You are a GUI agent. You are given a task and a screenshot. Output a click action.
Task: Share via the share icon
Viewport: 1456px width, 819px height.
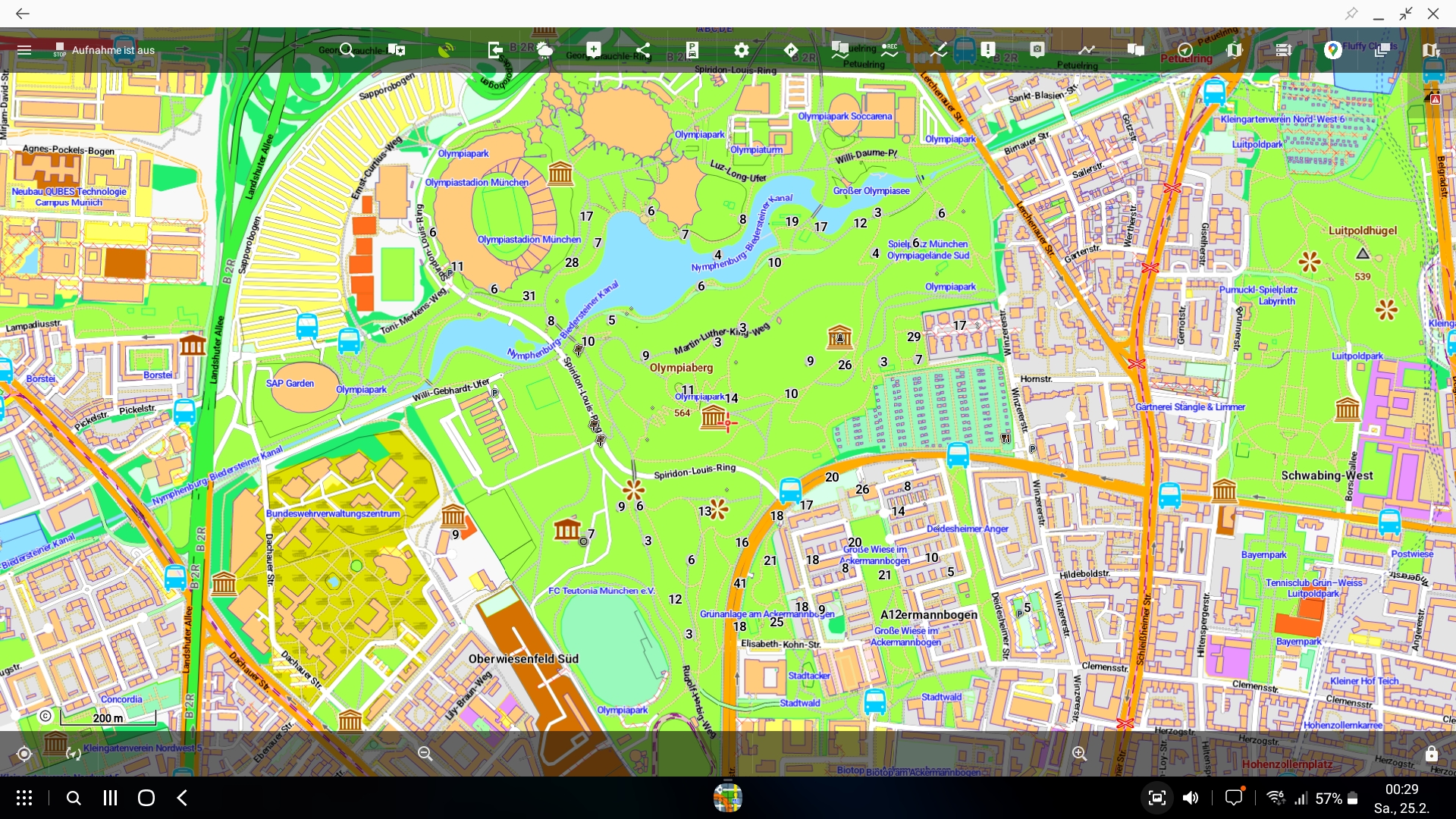pos(643,50)
